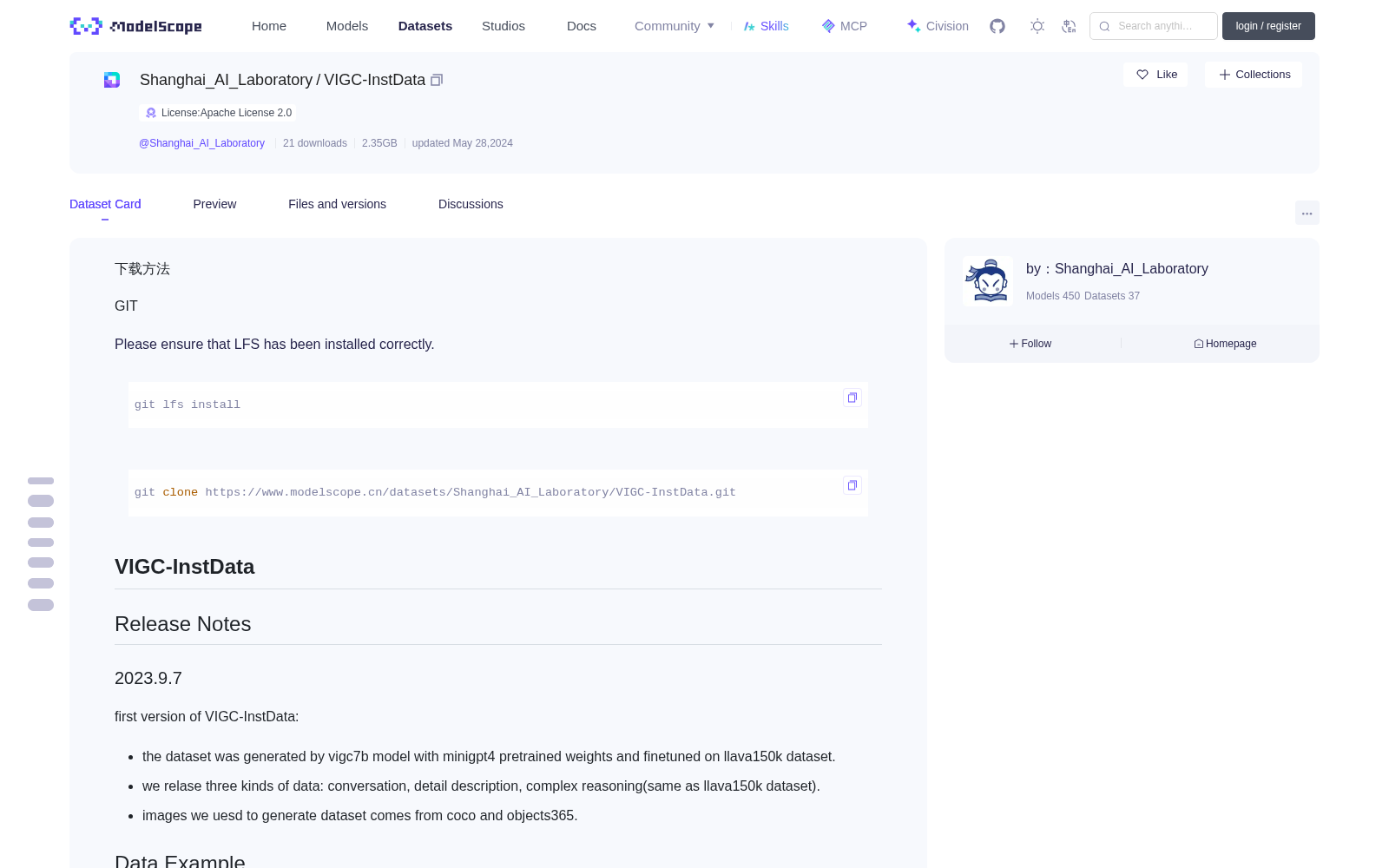Click the '下载方法' heading
The height and width of the screenshot is (868, 1389).
pos(142,269)
